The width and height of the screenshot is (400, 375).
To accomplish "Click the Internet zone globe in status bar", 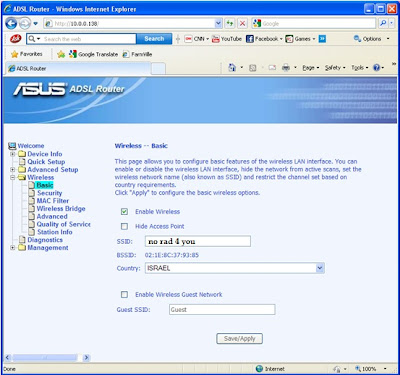I will (x=260, y=369).
